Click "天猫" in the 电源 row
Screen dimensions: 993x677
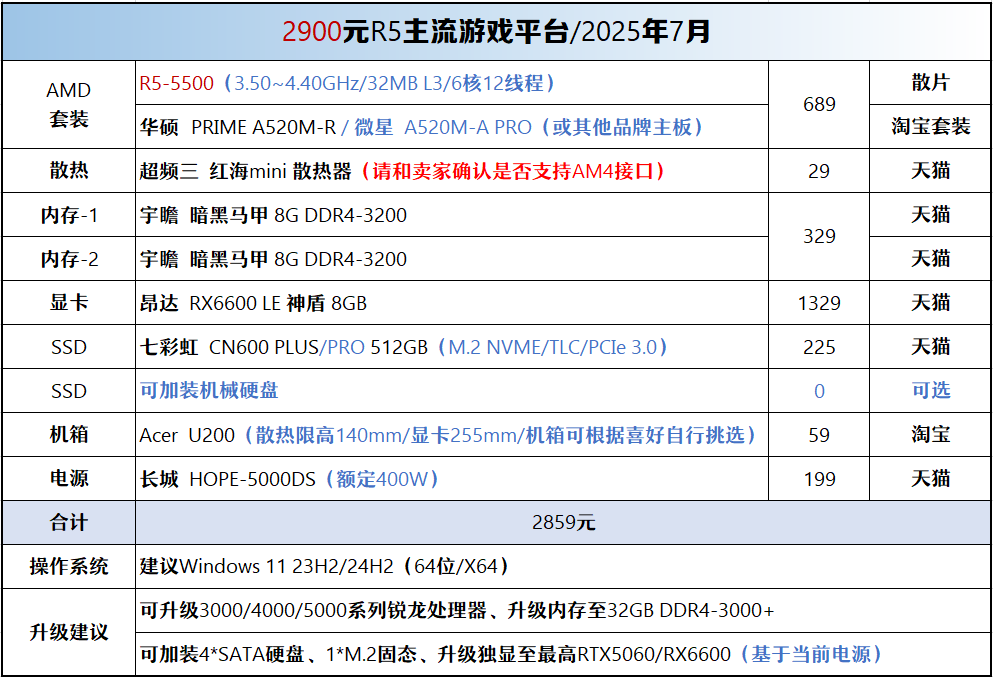pyautogui.click(x=930, y=479)
